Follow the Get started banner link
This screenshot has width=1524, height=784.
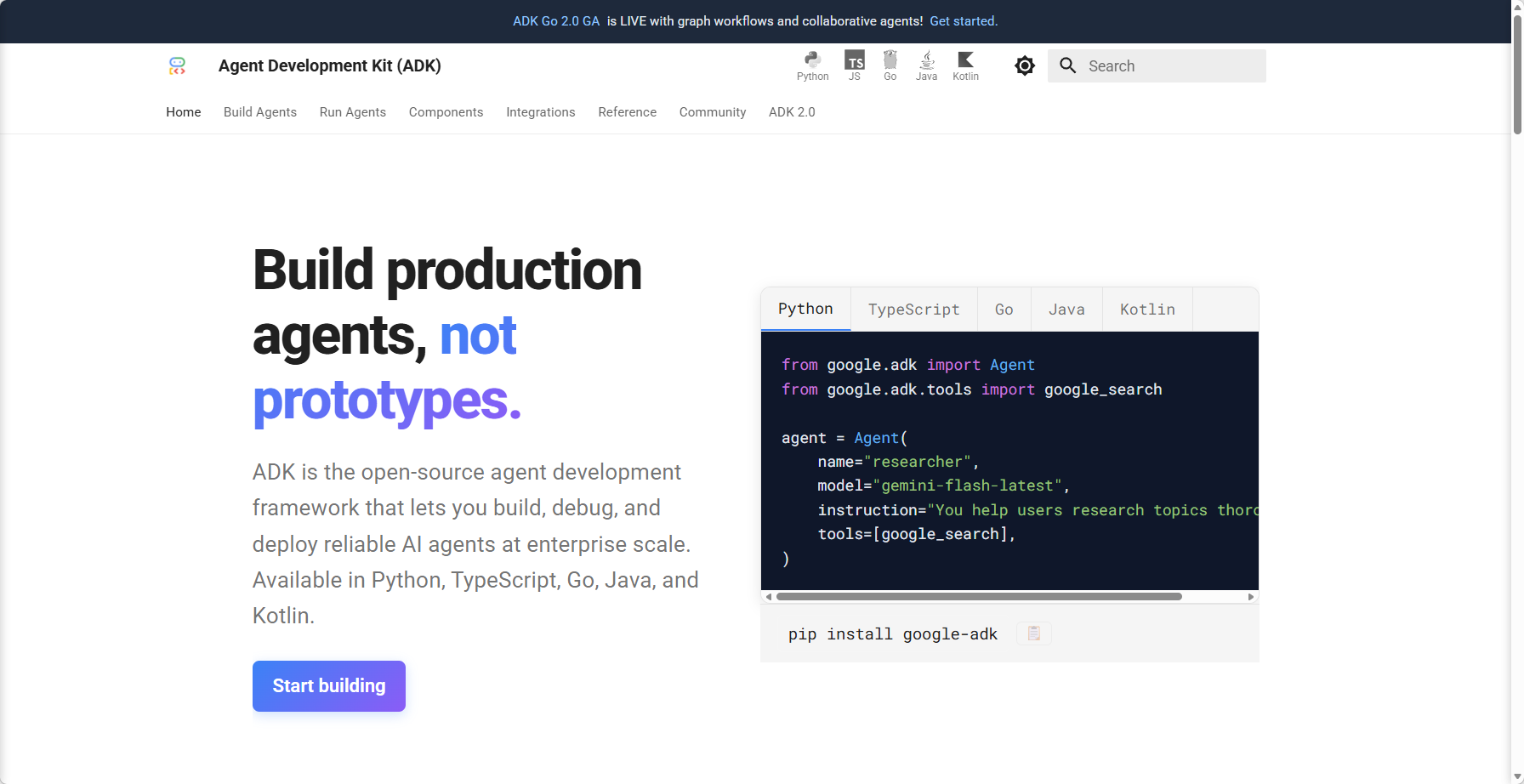[x=964, y=21]
